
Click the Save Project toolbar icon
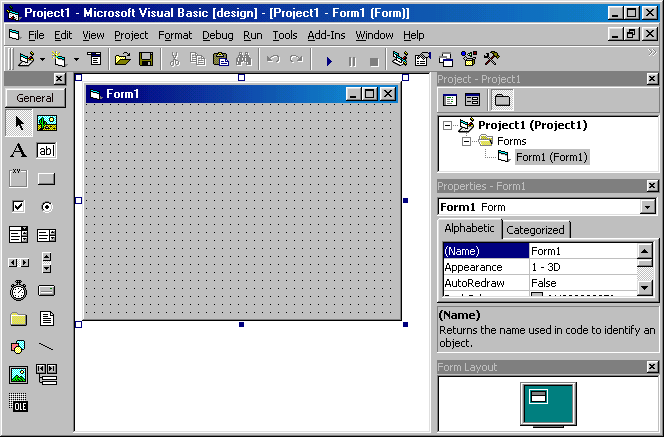click(146, 59)
